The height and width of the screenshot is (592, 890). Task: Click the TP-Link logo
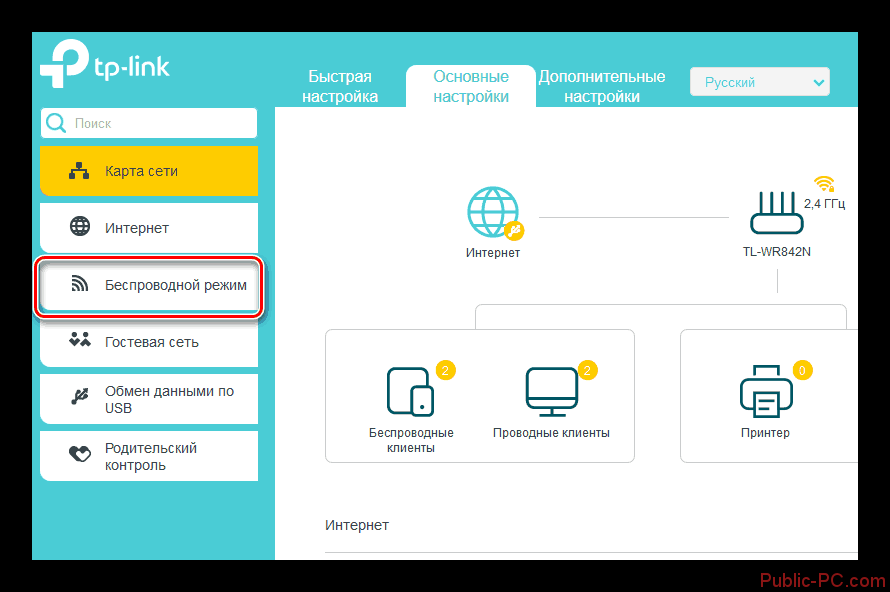coord(105,66)
